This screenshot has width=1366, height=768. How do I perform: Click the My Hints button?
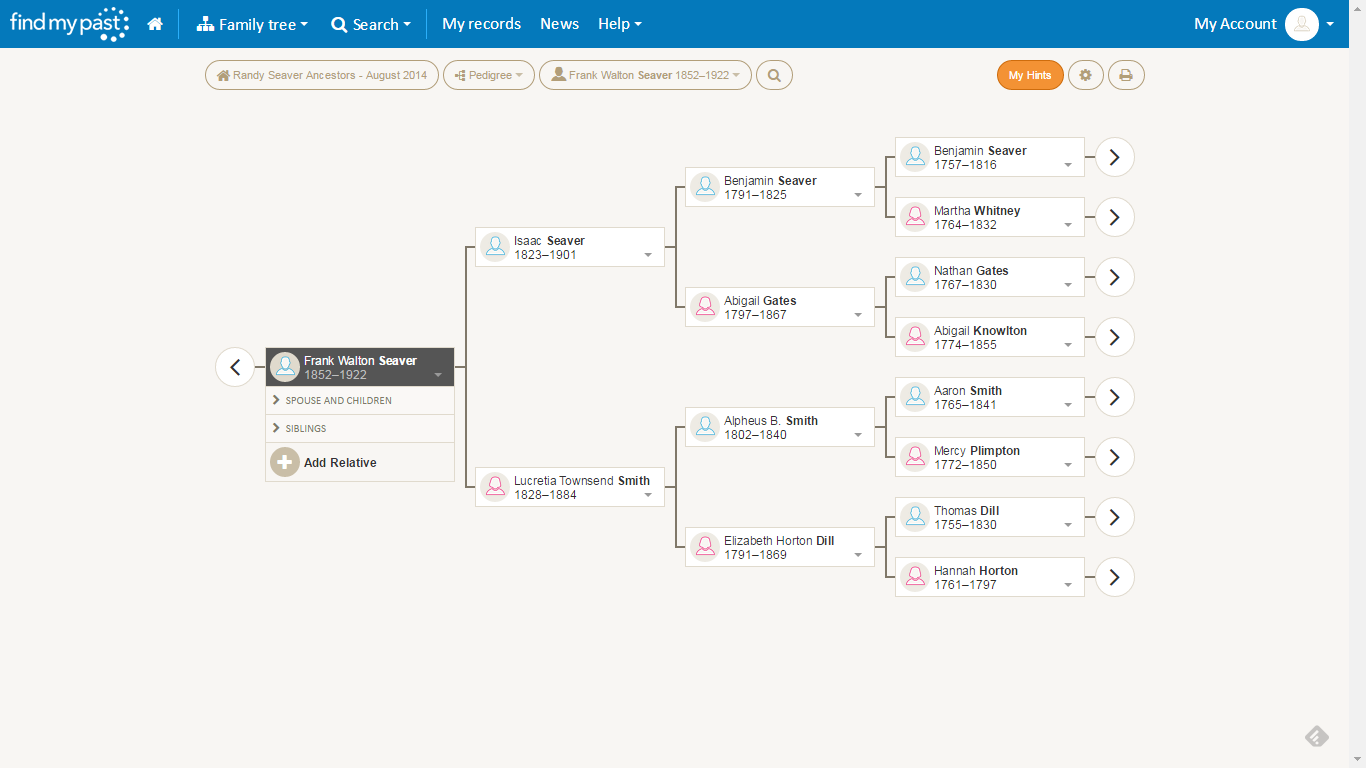1030,75
